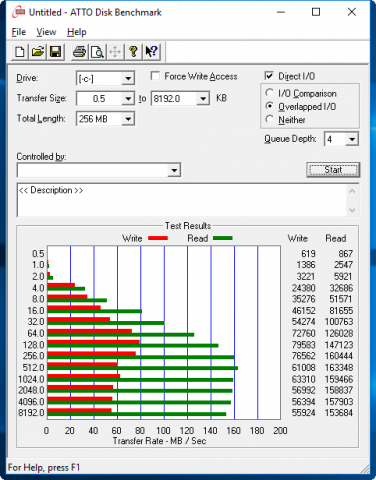Click the window resize grip corner

point(365,469)
